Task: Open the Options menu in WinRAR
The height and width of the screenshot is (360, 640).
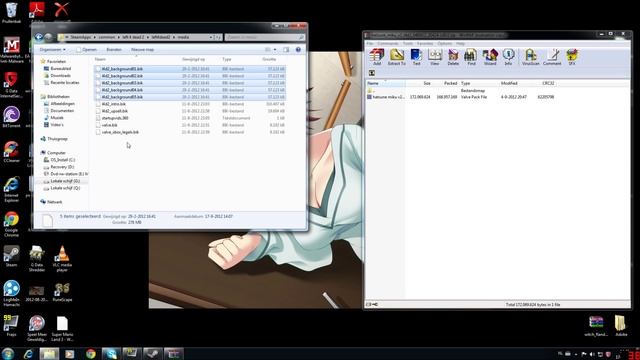Action: point(444,43)
